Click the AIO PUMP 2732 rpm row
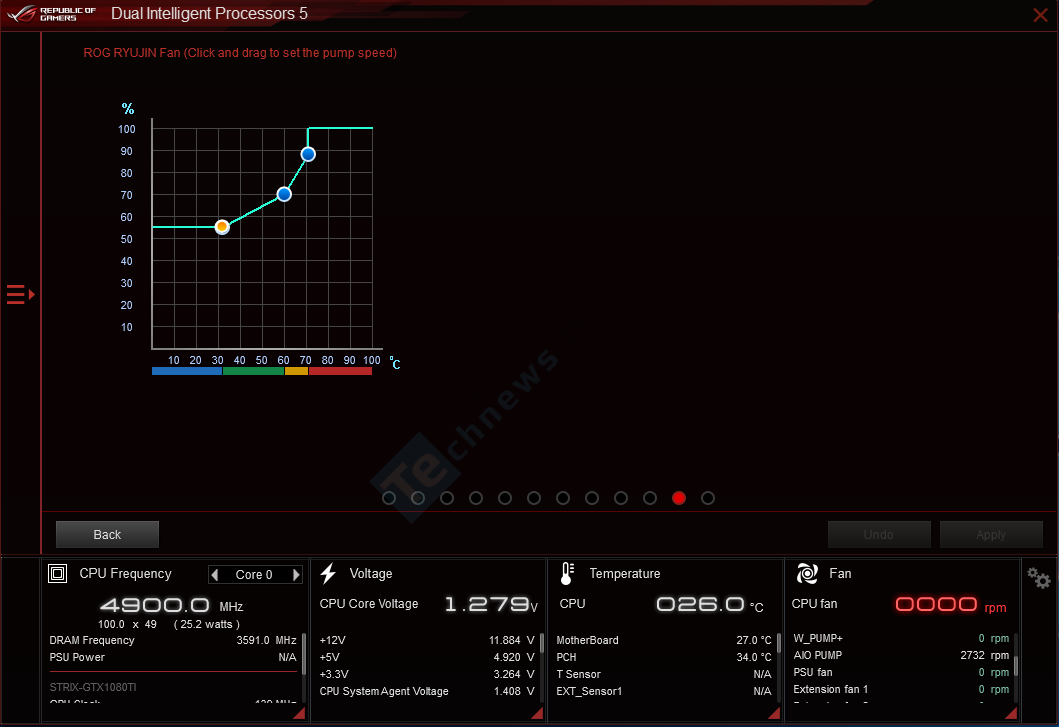Screen dimensions: 1059x727 click(901, 655)
